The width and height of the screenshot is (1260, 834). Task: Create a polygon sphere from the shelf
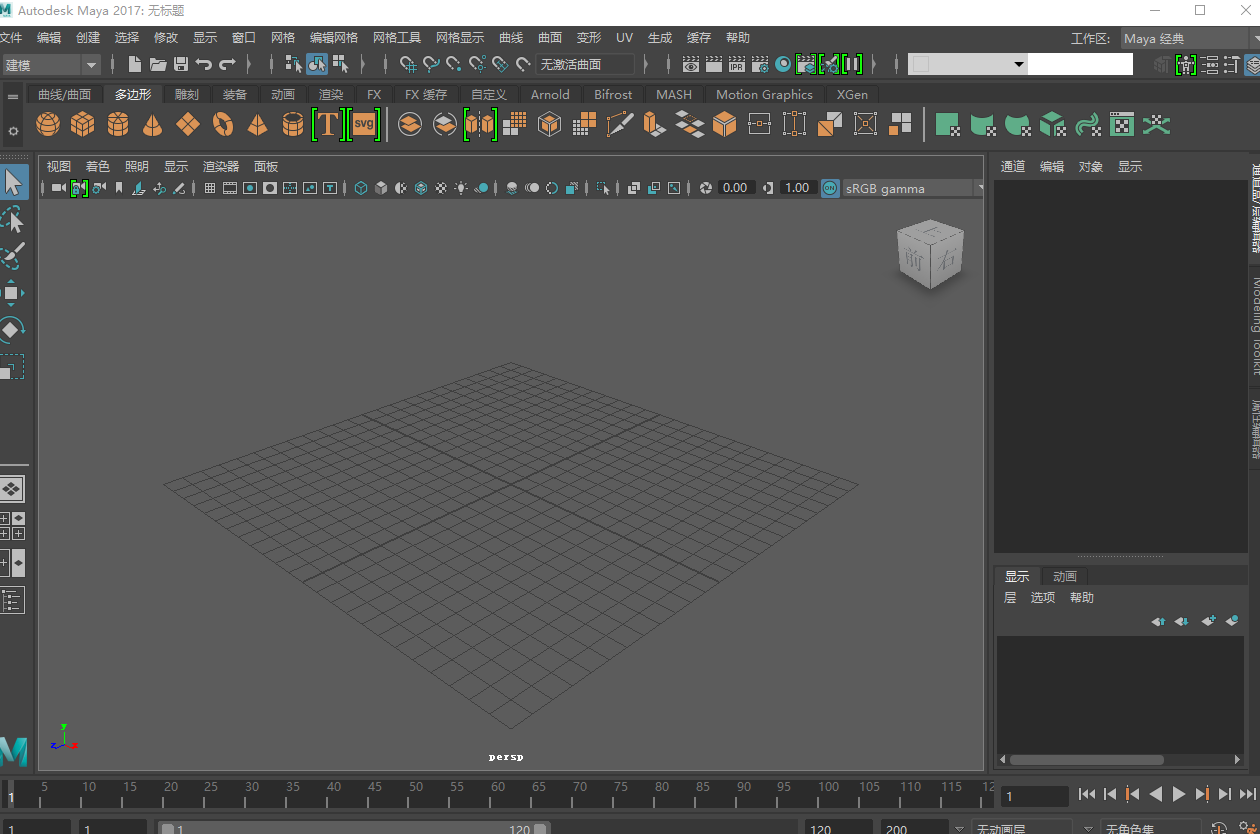[x=46, y=124]
